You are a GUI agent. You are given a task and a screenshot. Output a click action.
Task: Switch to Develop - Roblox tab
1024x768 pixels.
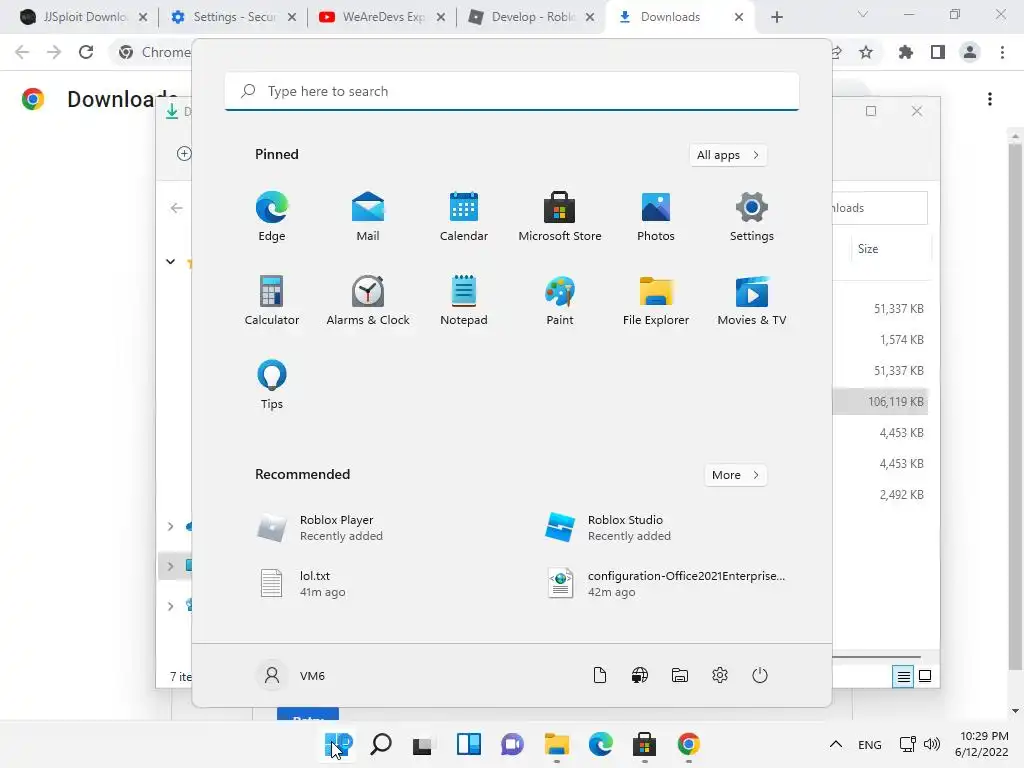click(531, 17)
